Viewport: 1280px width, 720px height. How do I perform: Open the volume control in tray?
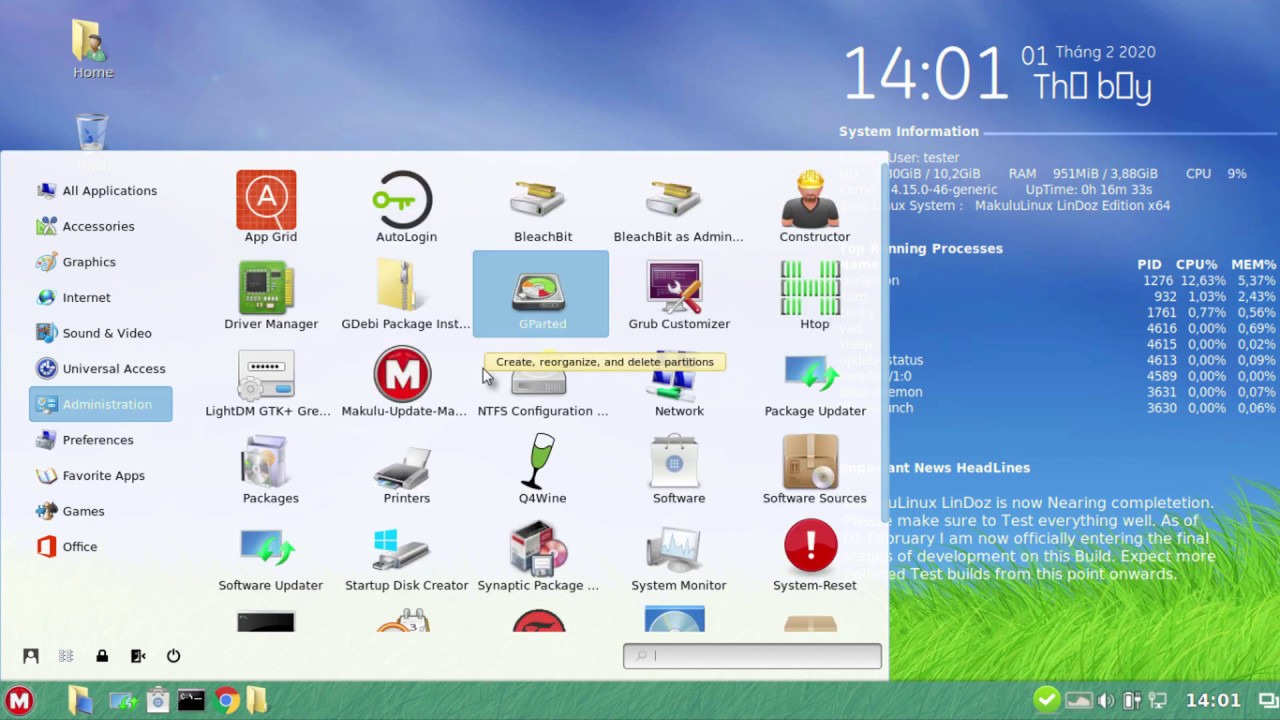pyautogui.click(x=1106, y=701)
